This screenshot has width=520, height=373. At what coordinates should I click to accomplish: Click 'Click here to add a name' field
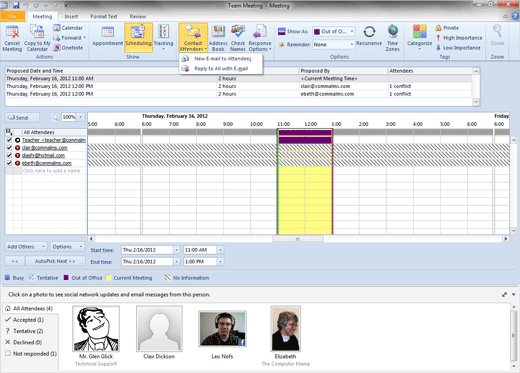51,171
